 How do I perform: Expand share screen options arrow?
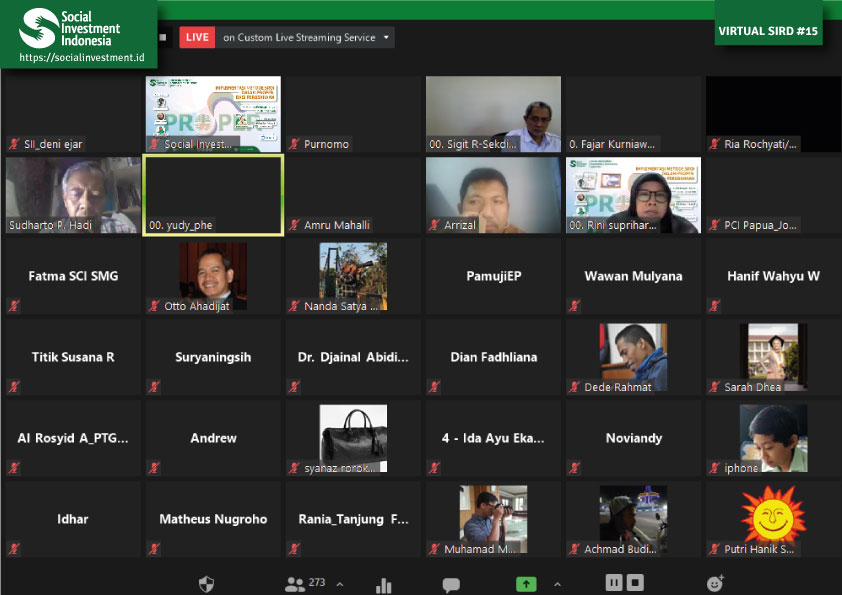557,584
